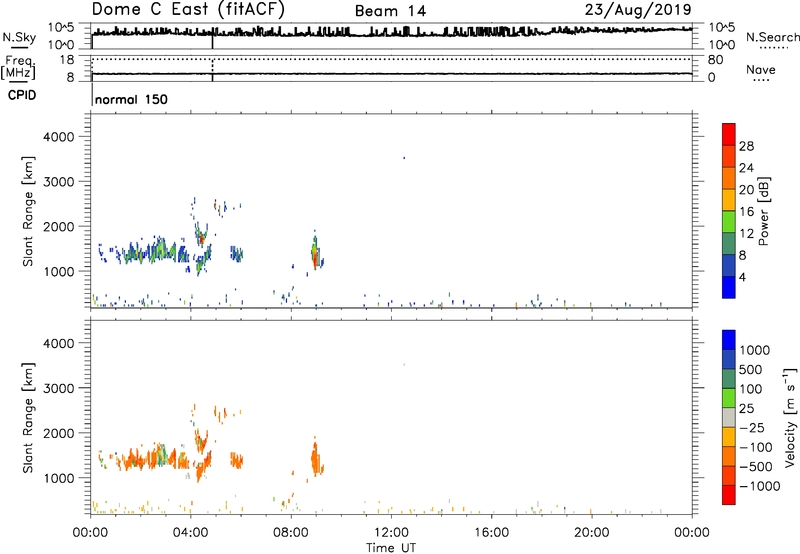
Task: Click the "N.Sky" axis label
Action: tap(19, 37)
